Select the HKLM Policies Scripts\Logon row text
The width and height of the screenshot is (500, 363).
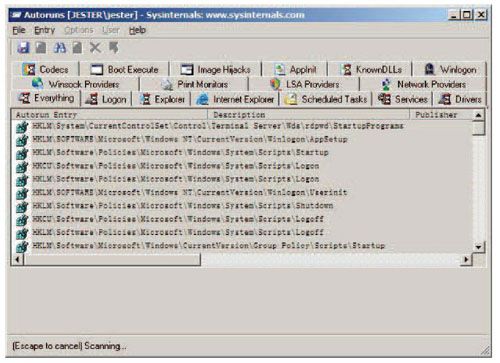pyautogui.click(x=176, y=179)
